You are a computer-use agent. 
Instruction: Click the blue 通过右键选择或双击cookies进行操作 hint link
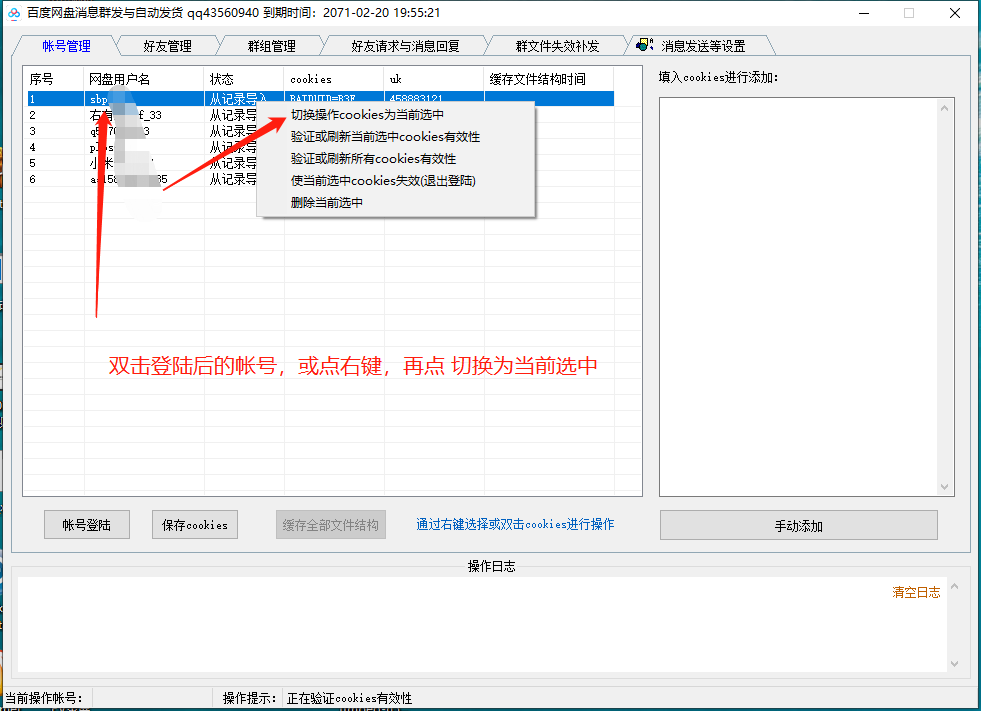(514, 524)
